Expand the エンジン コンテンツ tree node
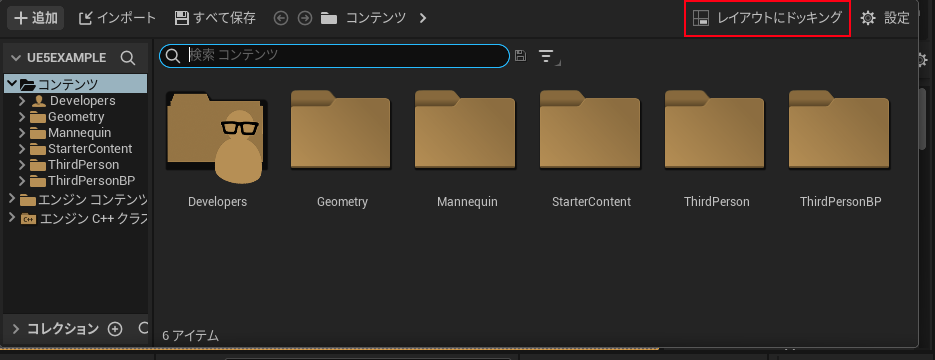This screenshot has width=935, height=360. click(12, 197)
